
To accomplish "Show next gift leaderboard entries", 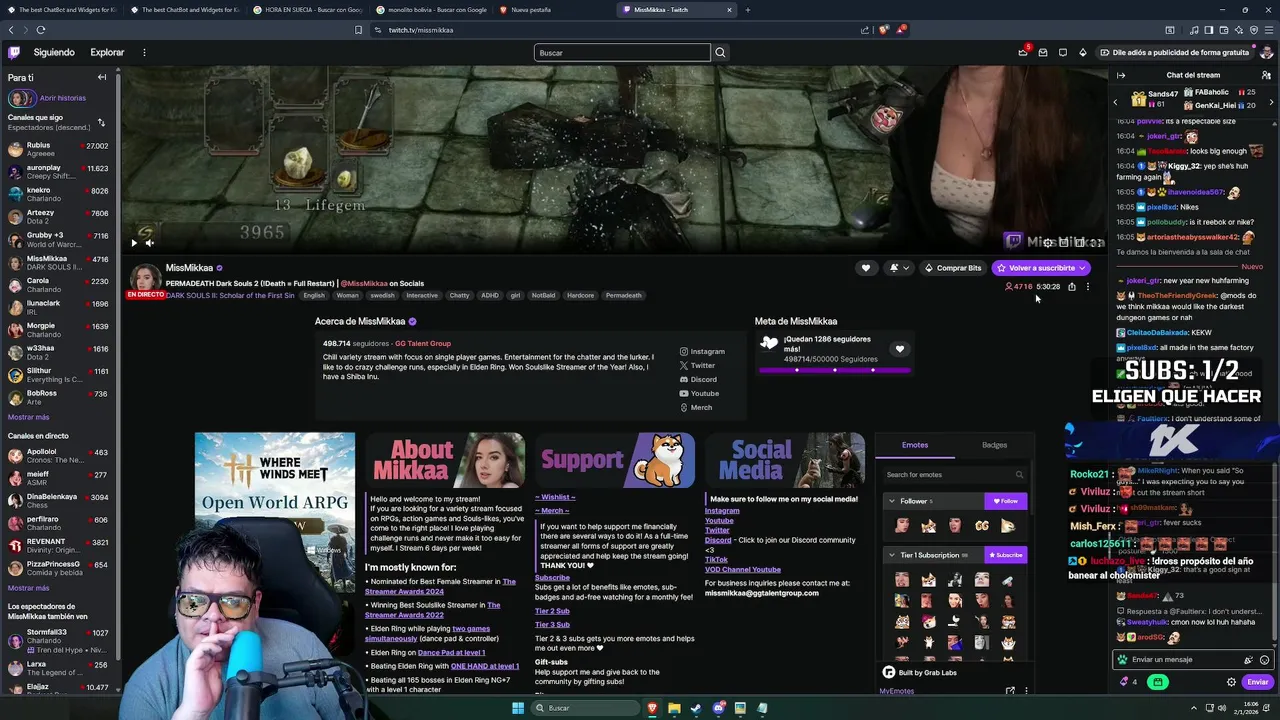I will [x=1271, y=102].
